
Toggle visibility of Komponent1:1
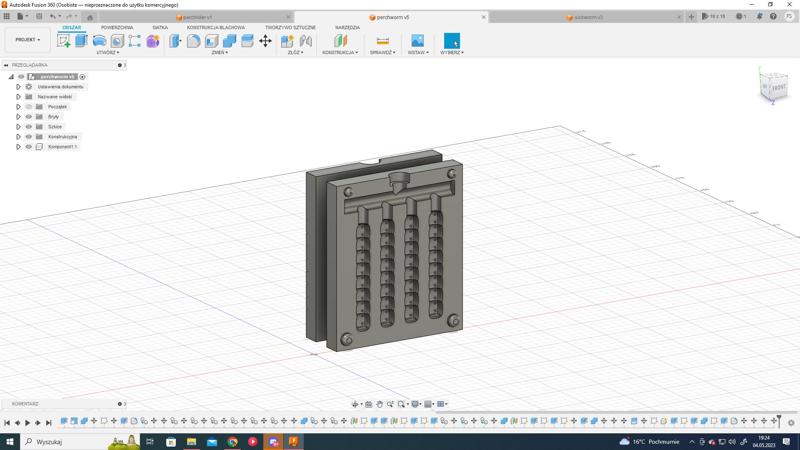(x=28, y=147)
